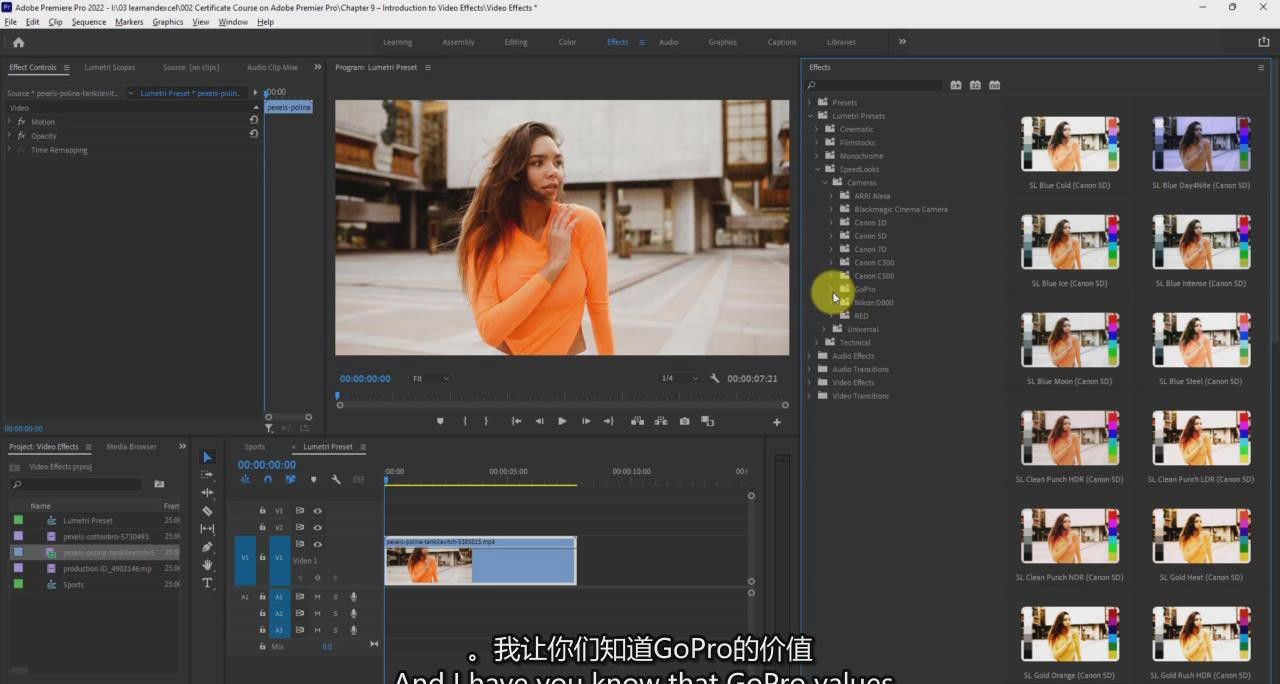Expand the Motion effect properties

tap(10, 122)
